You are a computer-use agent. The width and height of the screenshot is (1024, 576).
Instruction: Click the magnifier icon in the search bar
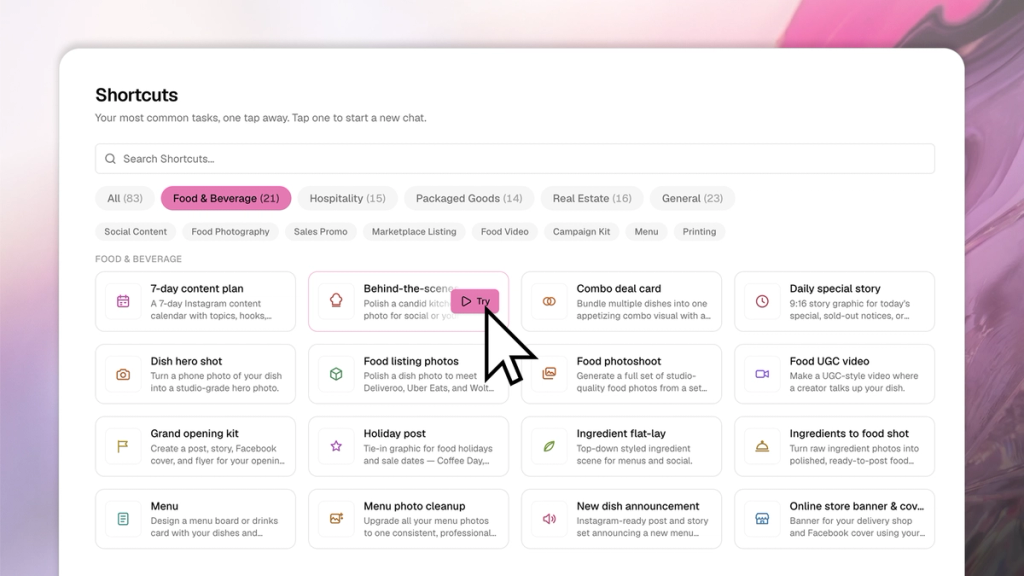[110, 159]
